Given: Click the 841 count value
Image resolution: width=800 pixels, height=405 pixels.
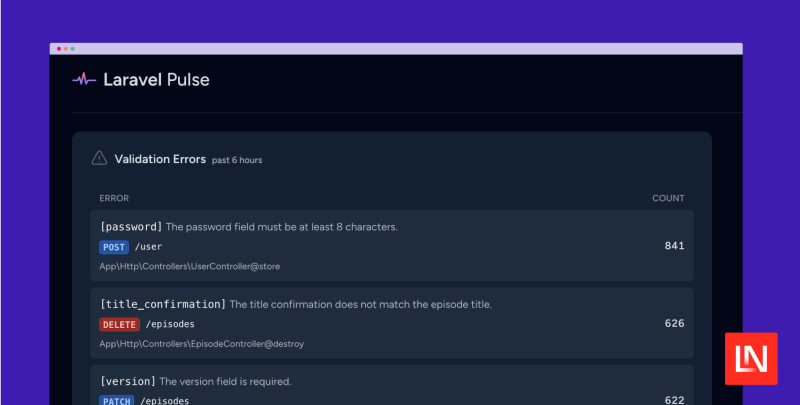Looking at the screenshot, I should click(x=674, y=246).
